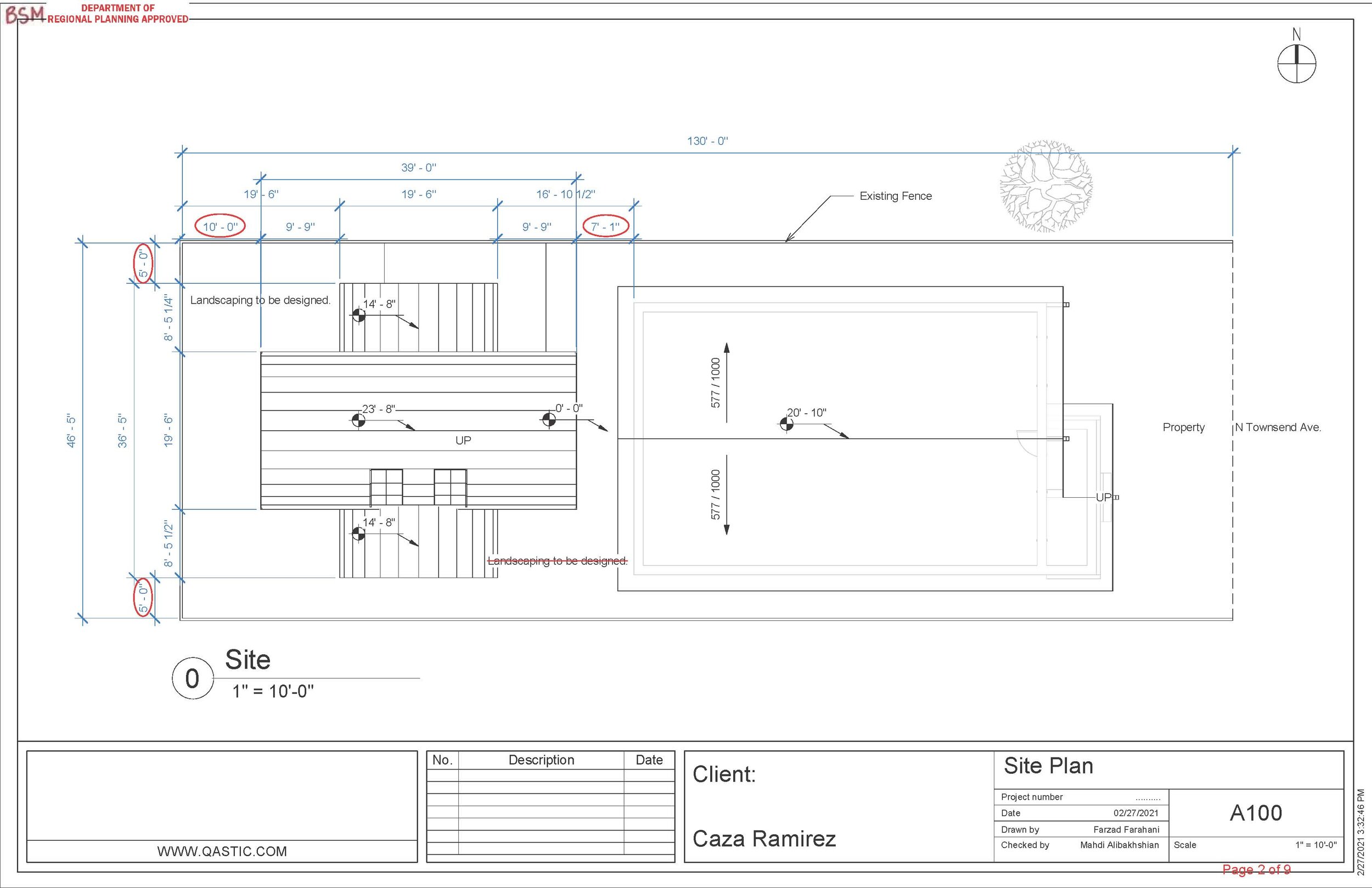
Task: Click the elevation marker beside 20' - 10"
Action: point(786,424)
